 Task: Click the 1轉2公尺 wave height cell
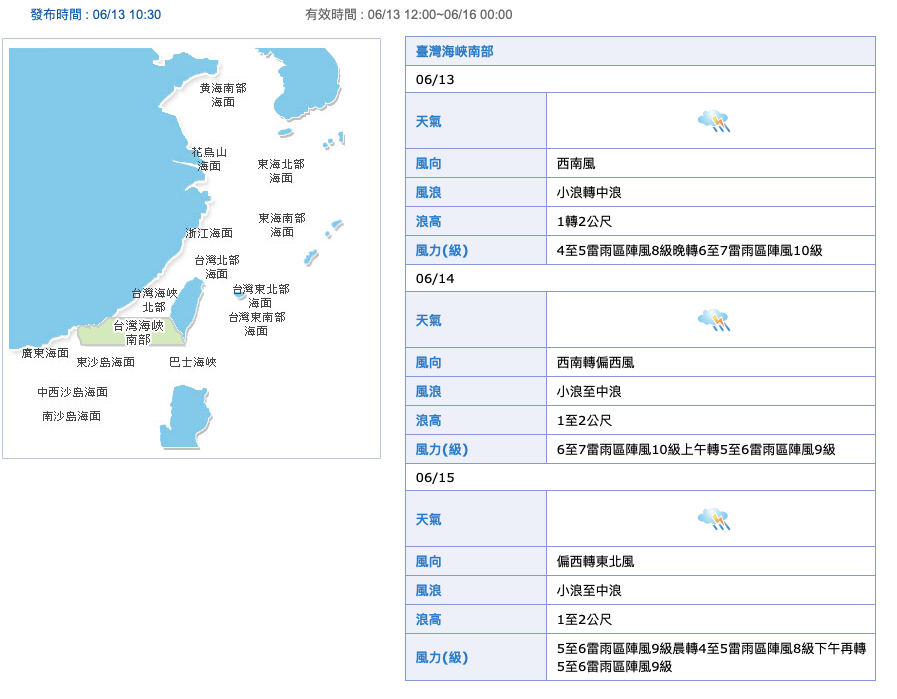pyautogui.click(x=711, y=221)
